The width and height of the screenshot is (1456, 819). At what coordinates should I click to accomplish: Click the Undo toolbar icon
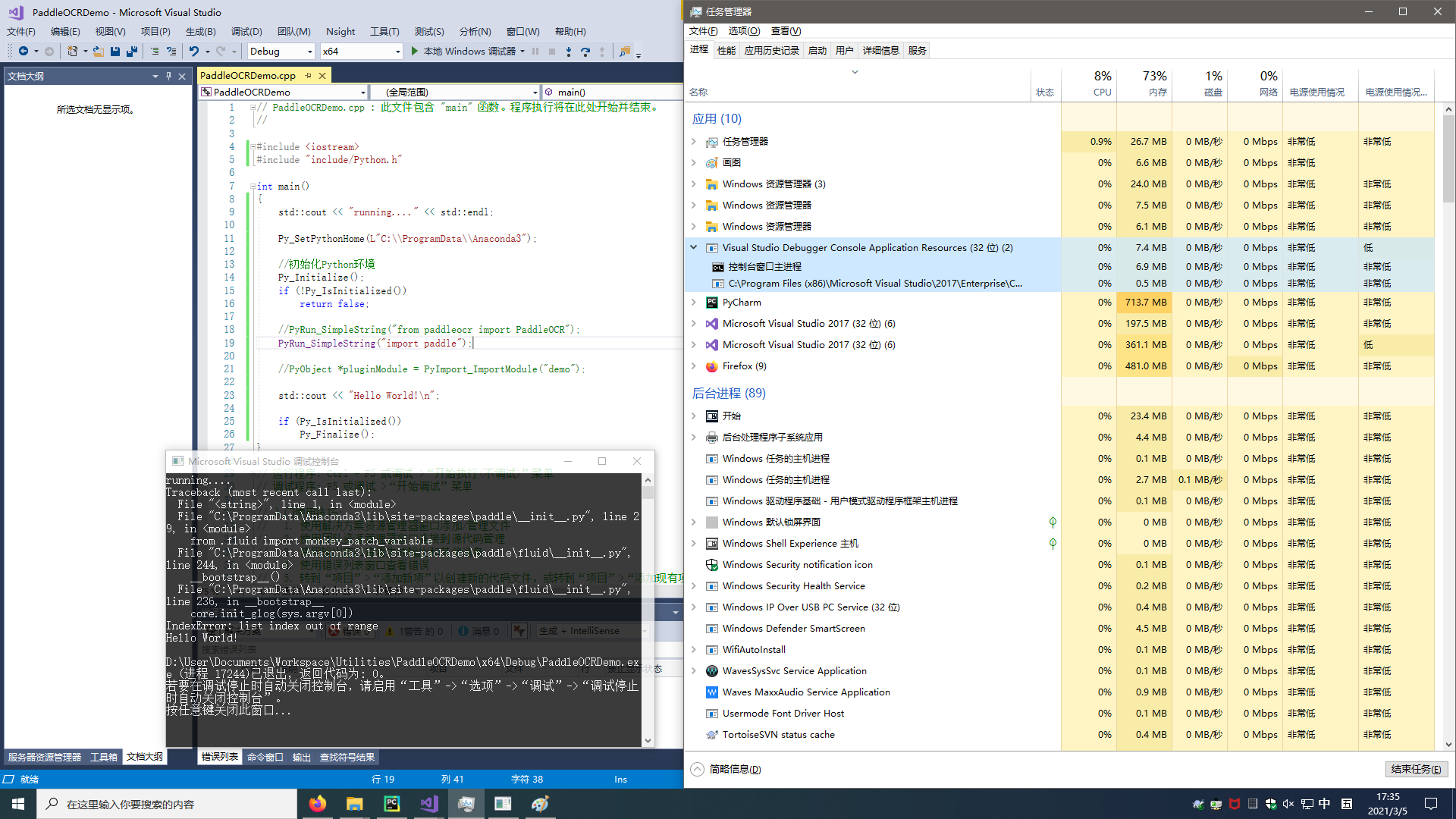(x=194, y=52)
